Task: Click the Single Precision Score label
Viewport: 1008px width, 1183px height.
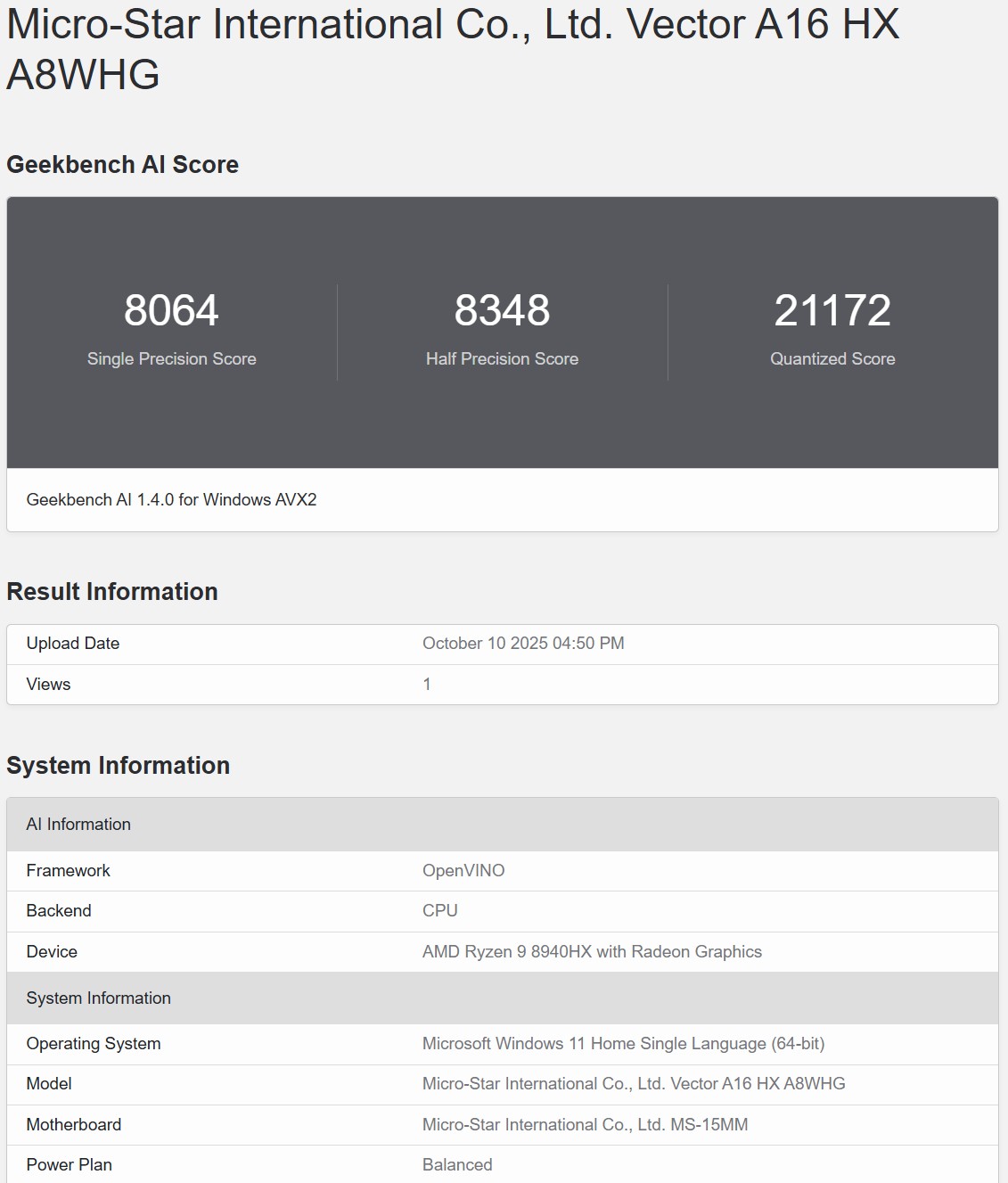Action: (171, 358)
